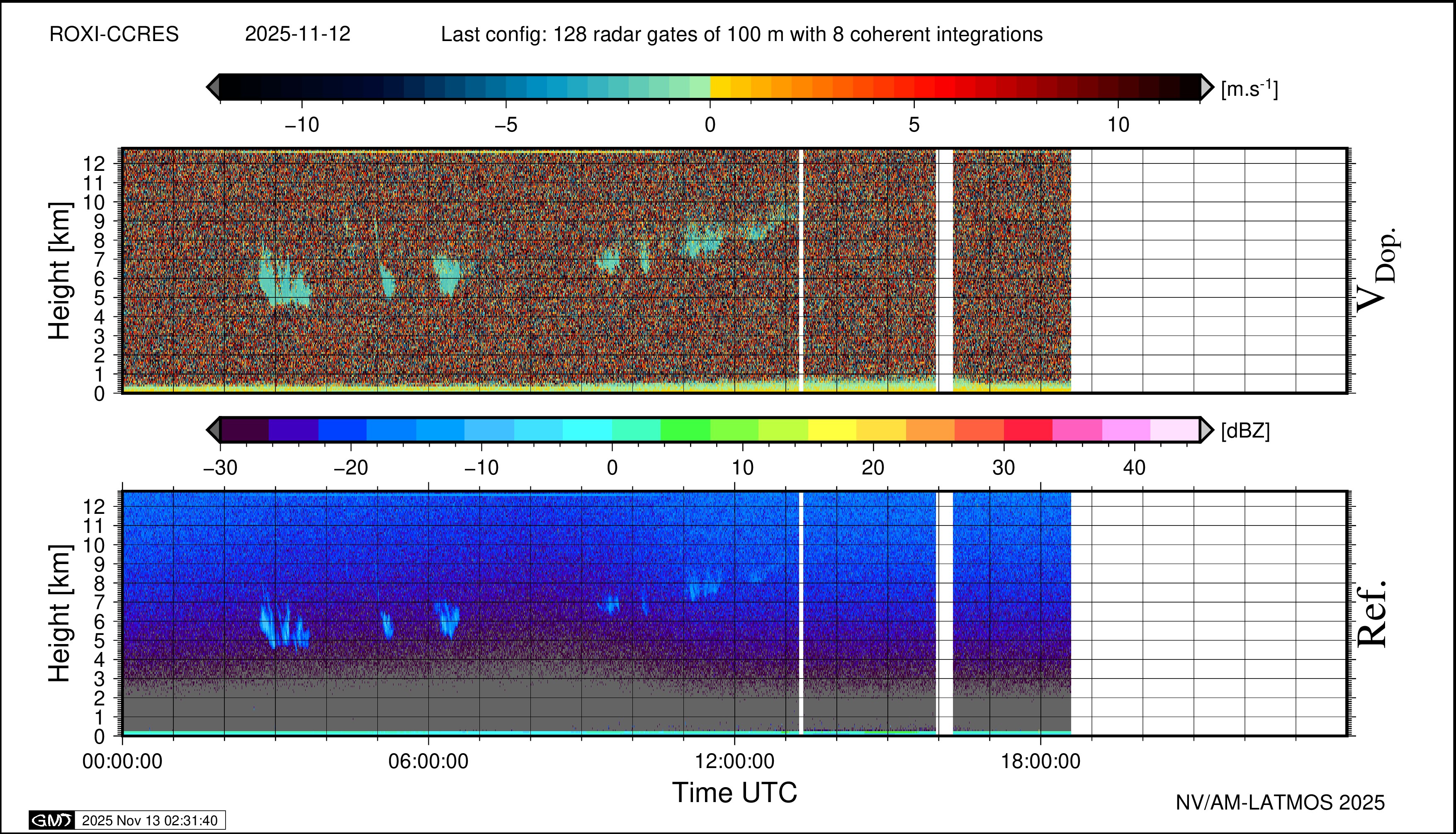Click the 18:00:00 time axis label
This screenshot has width=1456, height=834.
pyautogui.click(x=1041, y=762)
